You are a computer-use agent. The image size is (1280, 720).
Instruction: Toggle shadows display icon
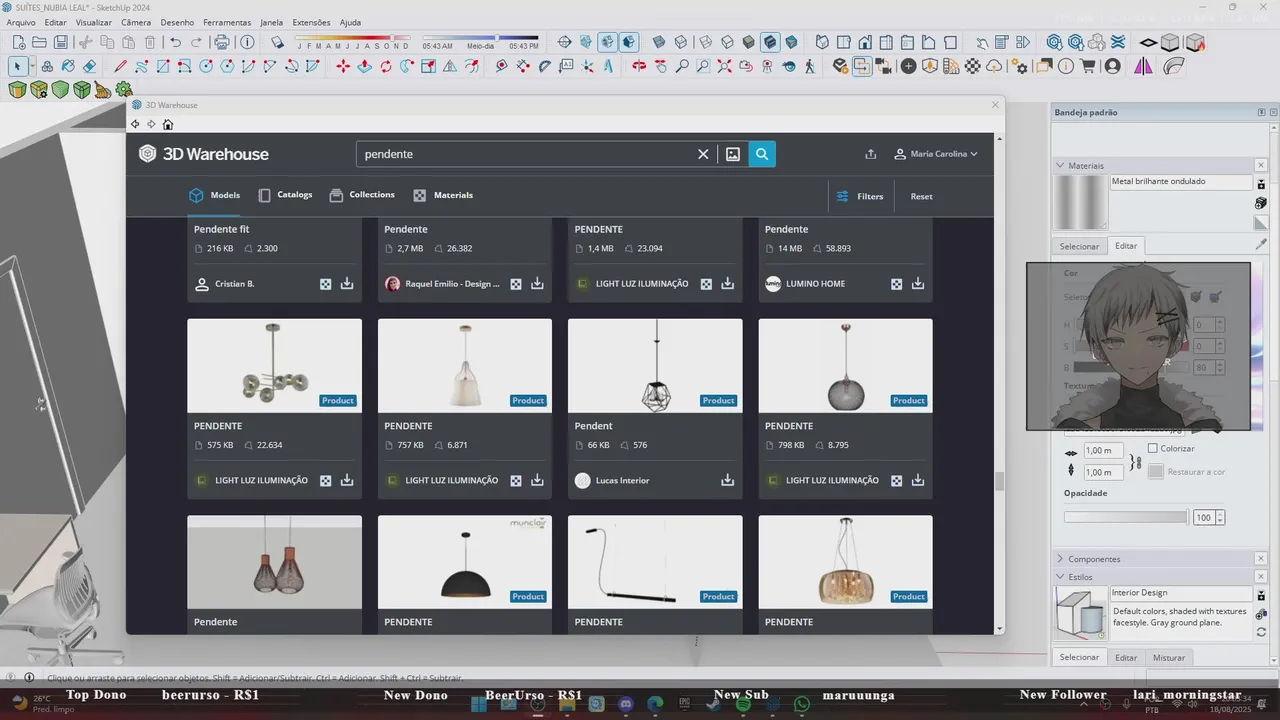[278, 42]
